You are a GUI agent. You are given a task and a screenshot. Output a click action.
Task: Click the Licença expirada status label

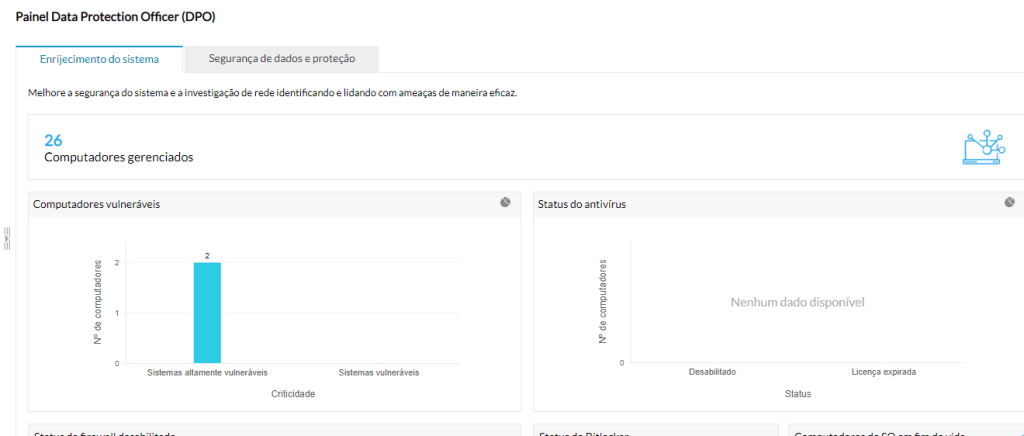click(883, 372)
